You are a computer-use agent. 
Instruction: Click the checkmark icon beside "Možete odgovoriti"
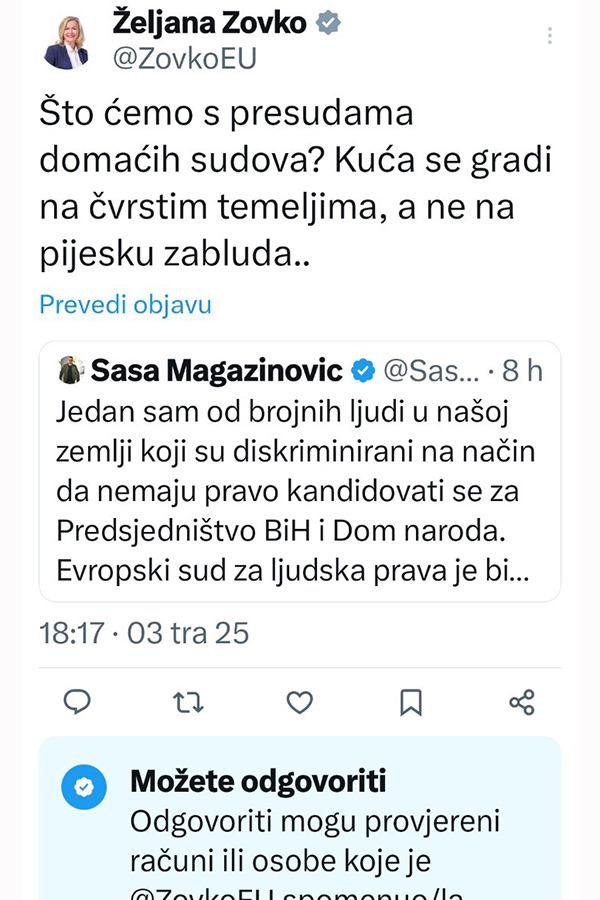[84, 787]
